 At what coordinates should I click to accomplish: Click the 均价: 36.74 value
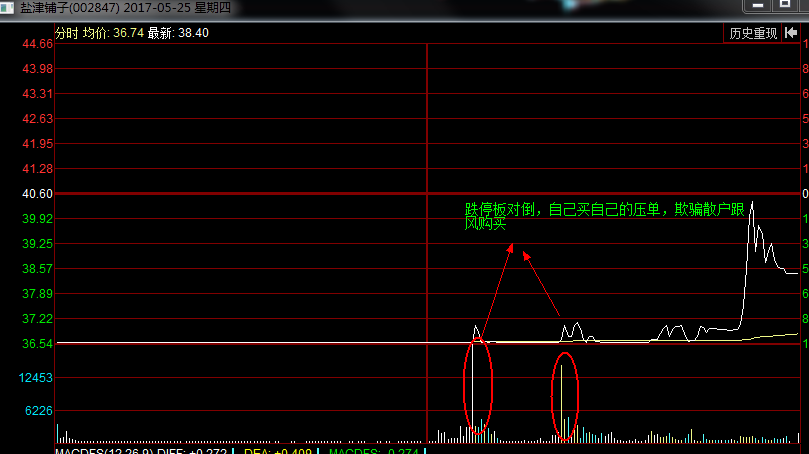[x=114, y=33]
